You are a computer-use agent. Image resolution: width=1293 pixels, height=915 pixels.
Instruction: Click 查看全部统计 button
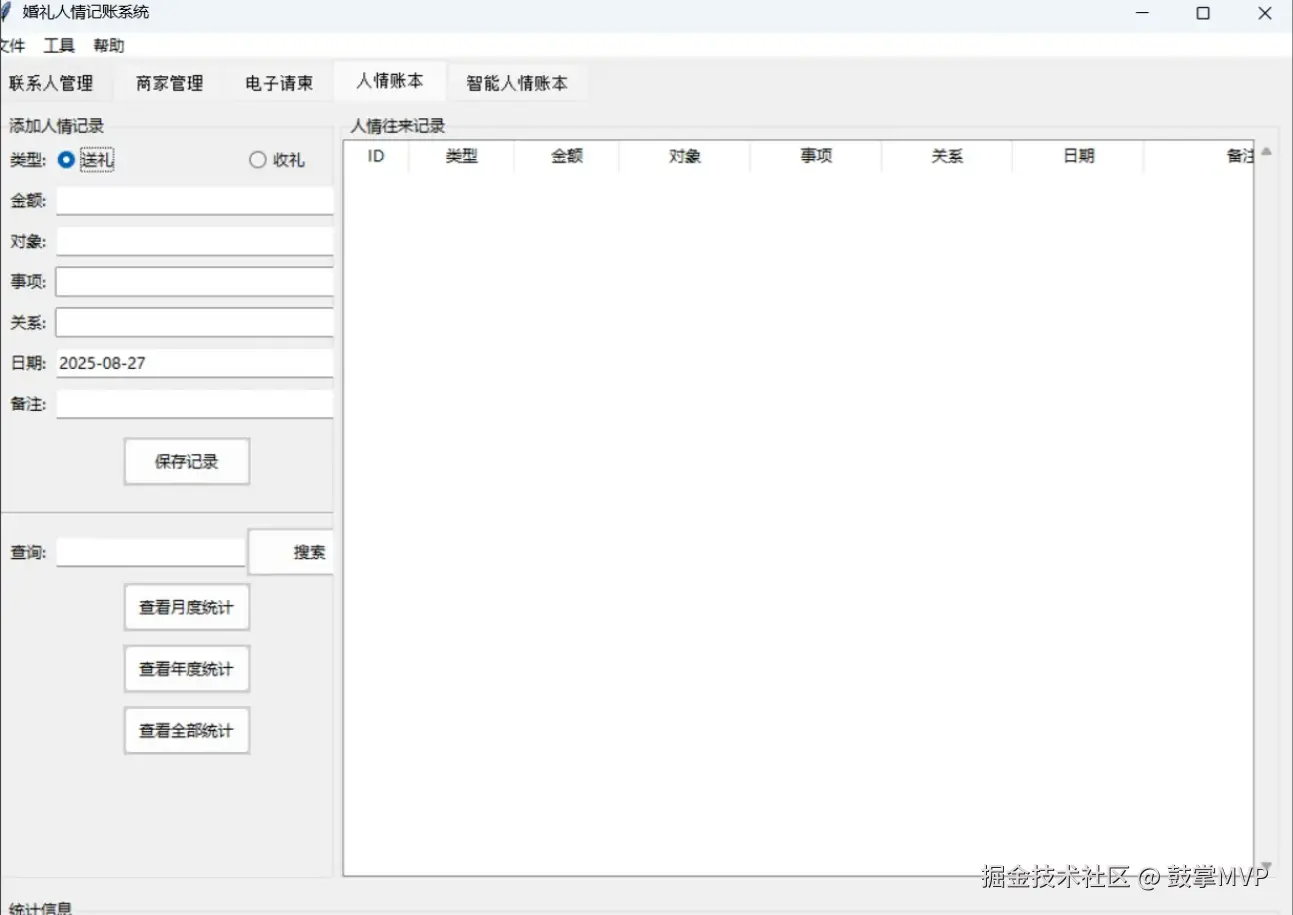point(186,730)
